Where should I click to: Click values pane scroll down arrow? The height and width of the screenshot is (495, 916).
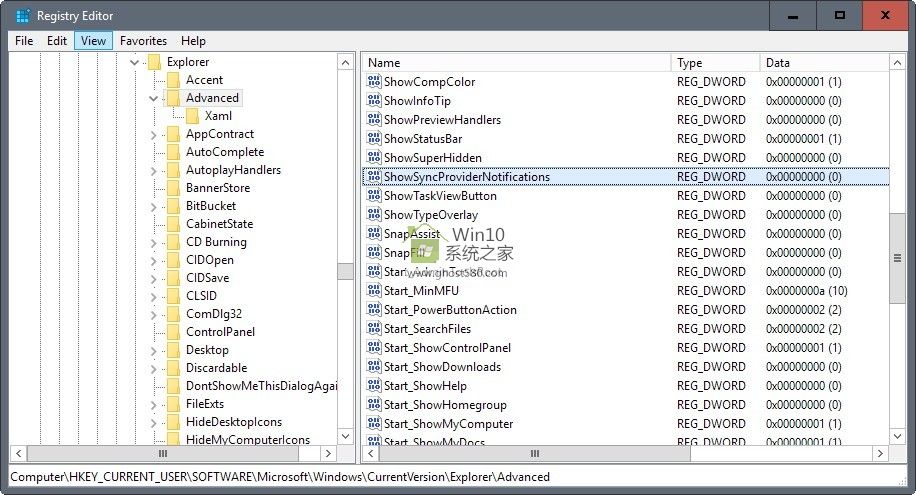coord(897,437)
